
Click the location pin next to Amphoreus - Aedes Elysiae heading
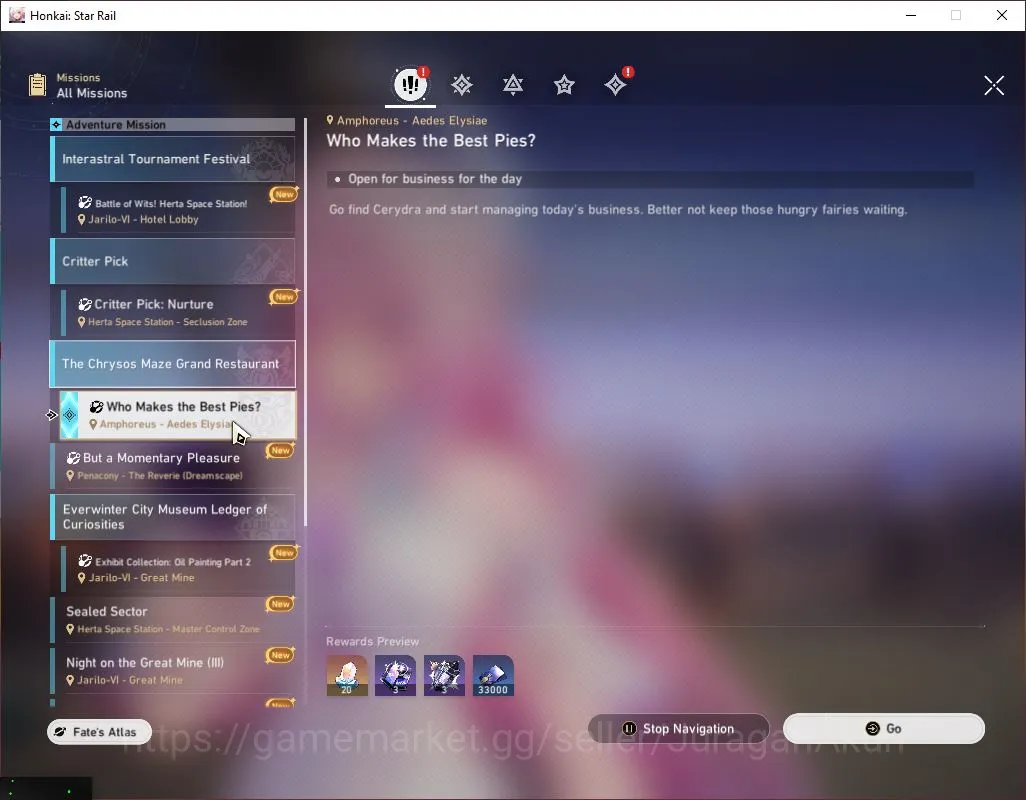click(330, 120)
